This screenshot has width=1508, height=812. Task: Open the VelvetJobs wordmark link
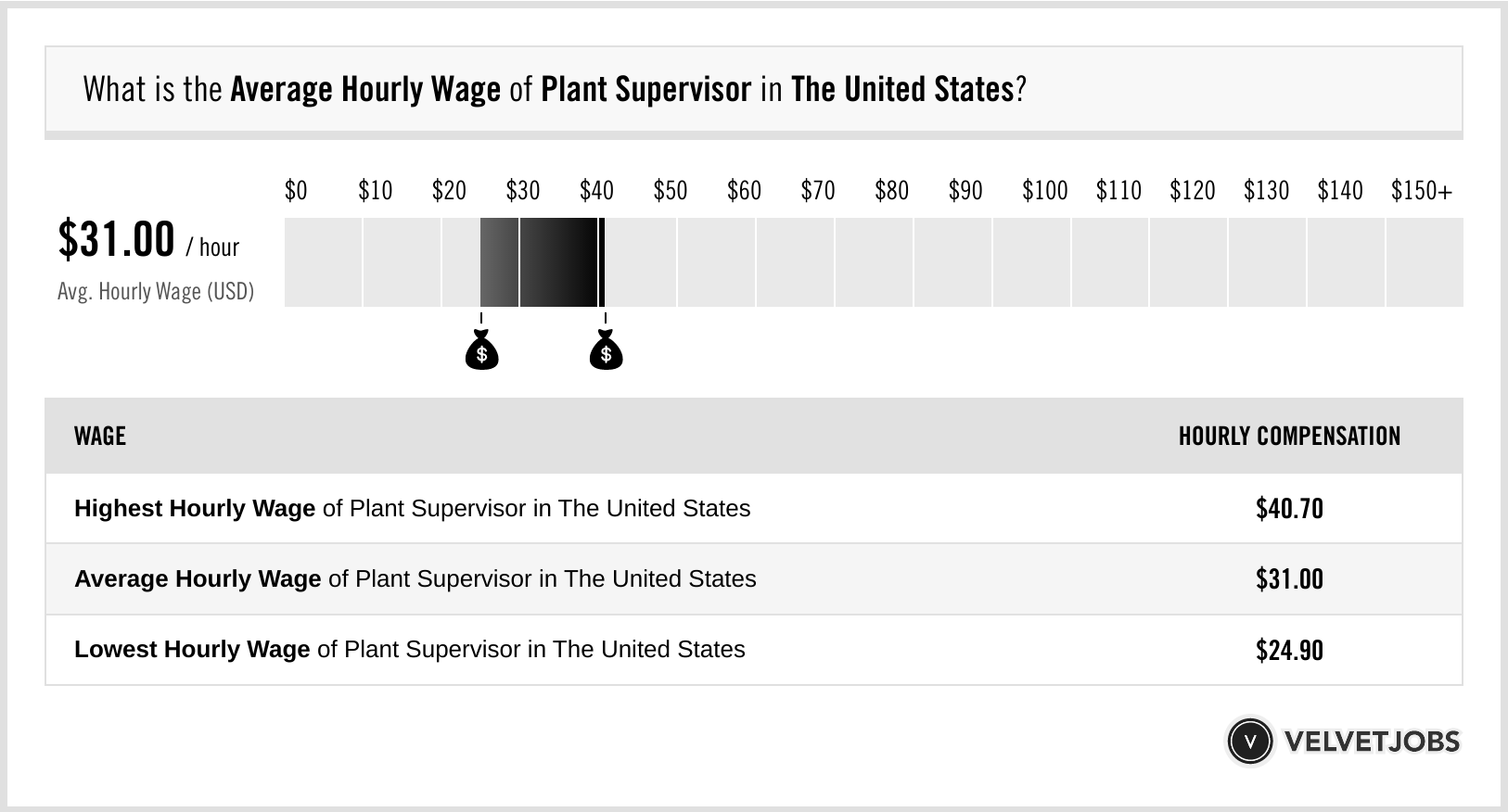tap(1372, 742)
